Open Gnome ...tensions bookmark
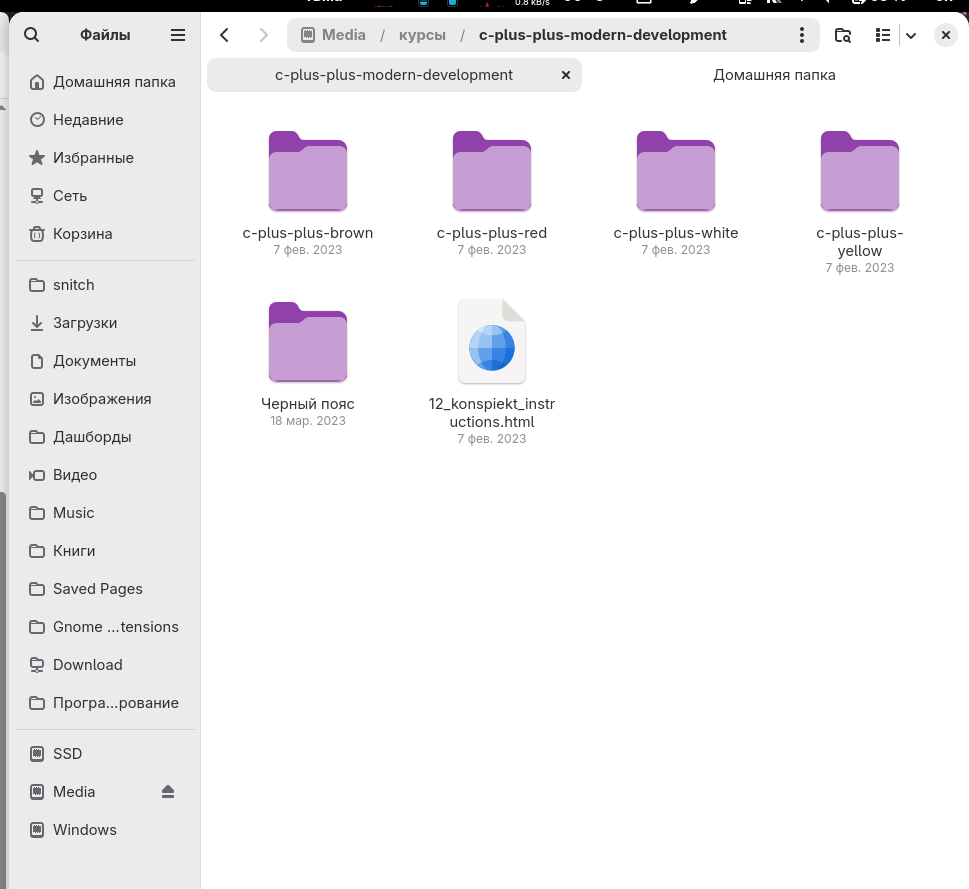 pyautogui.click(x=105, y=627)
